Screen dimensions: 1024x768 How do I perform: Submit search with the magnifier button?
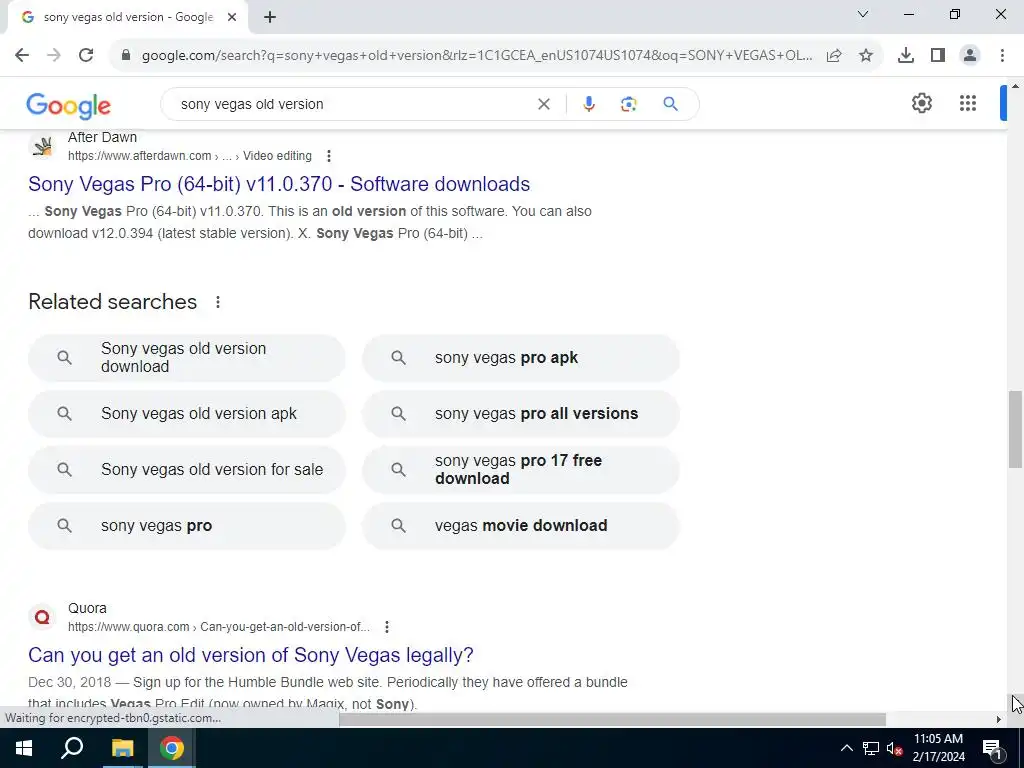tap(670, 104)
